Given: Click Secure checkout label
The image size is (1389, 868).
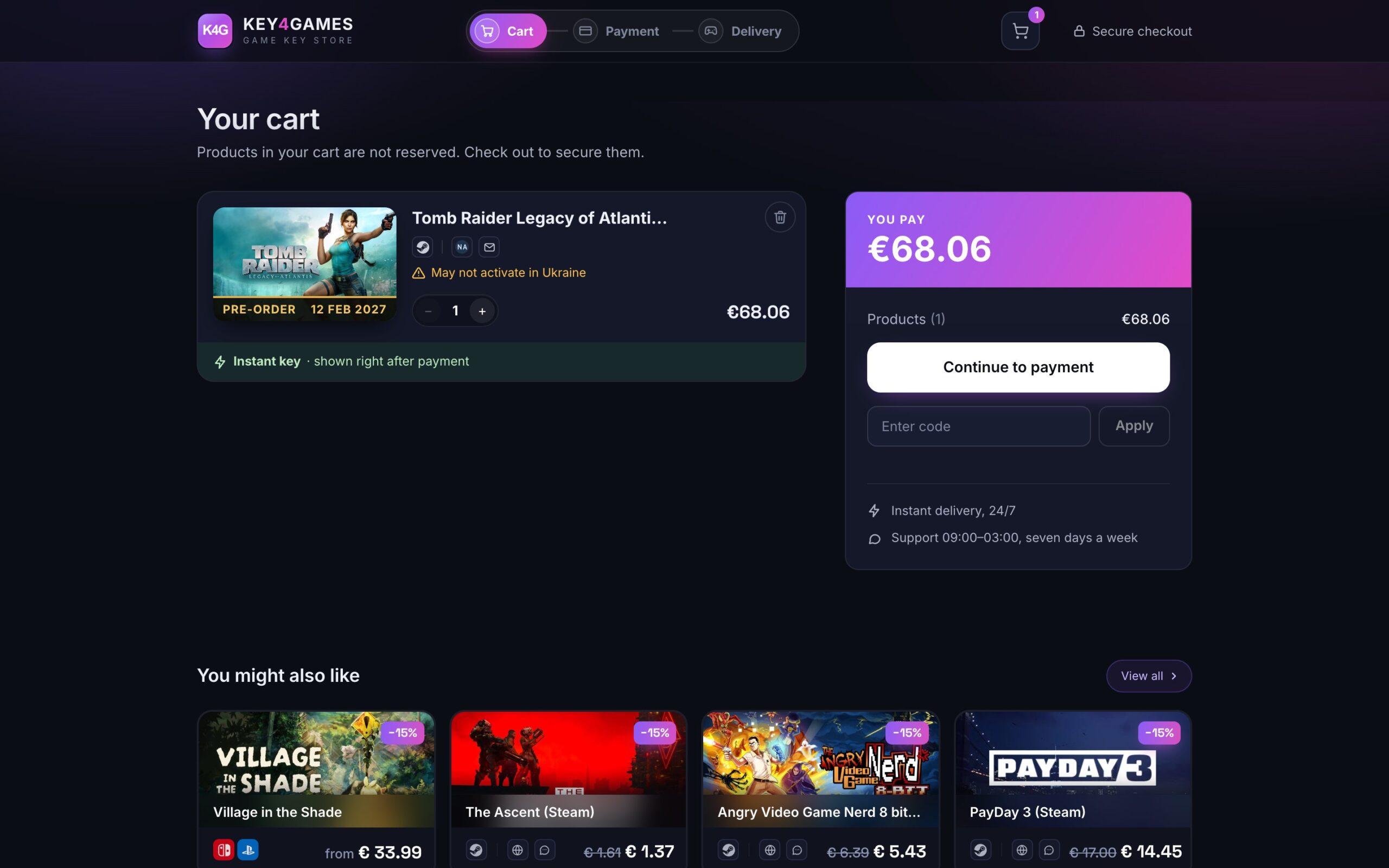Looking at the screenshot, I should click(1132, 31).
